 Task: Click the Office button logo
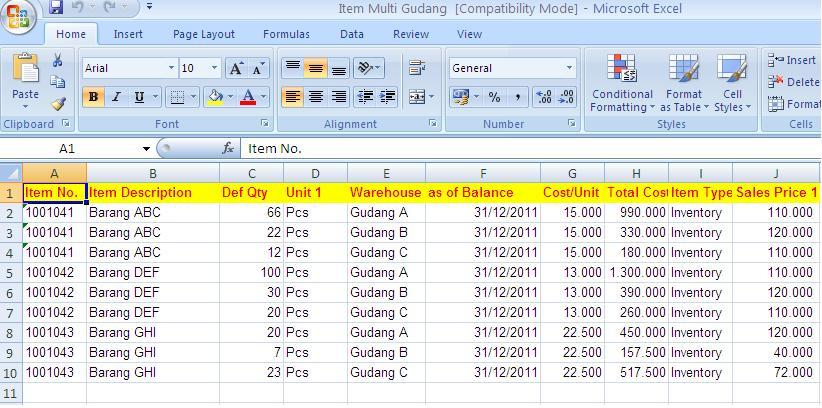pos(17,17)
